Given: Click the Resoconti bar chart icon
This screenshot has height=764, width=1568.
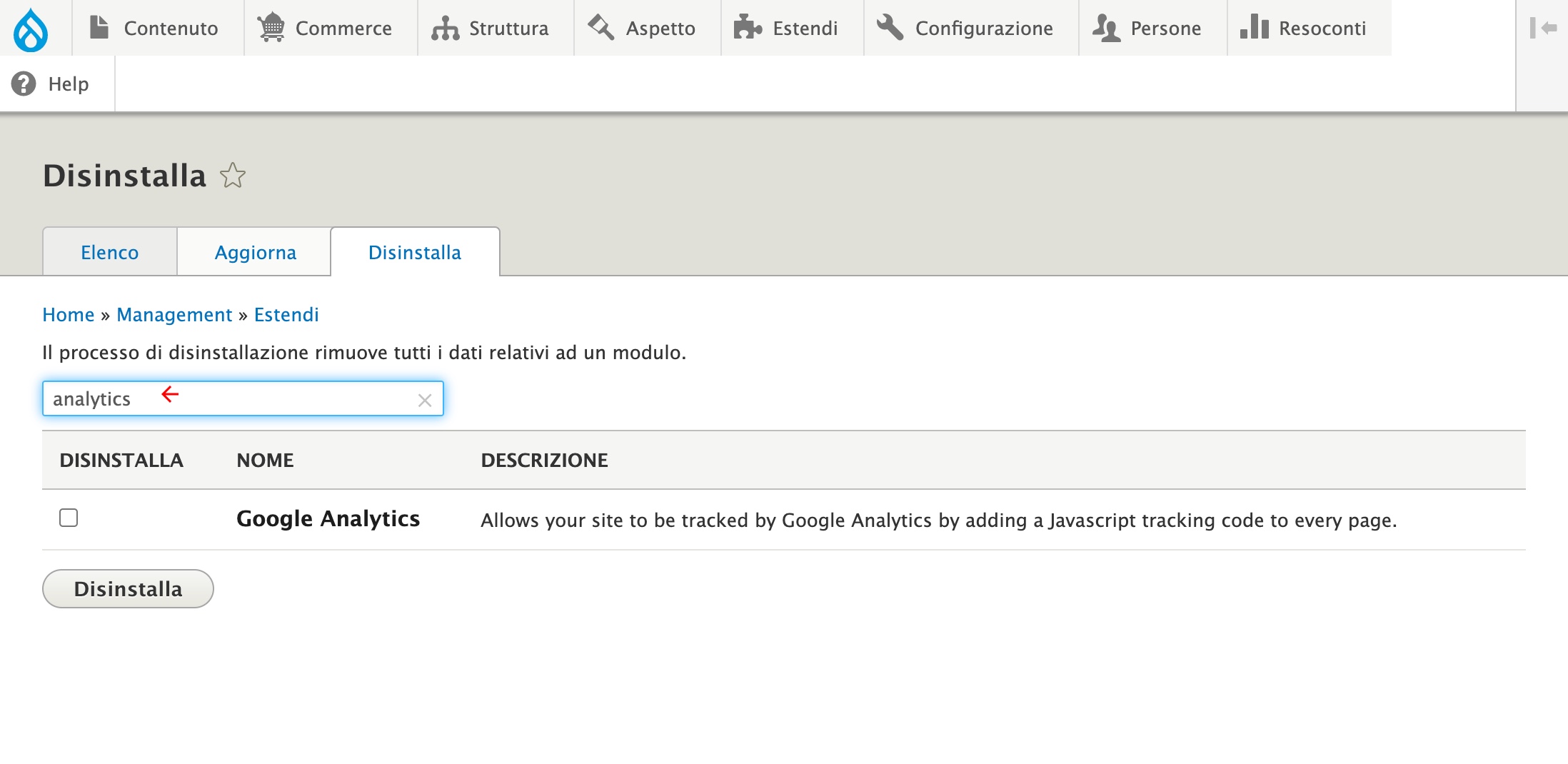Looking at the screenshot, I should coord(1255,28).
